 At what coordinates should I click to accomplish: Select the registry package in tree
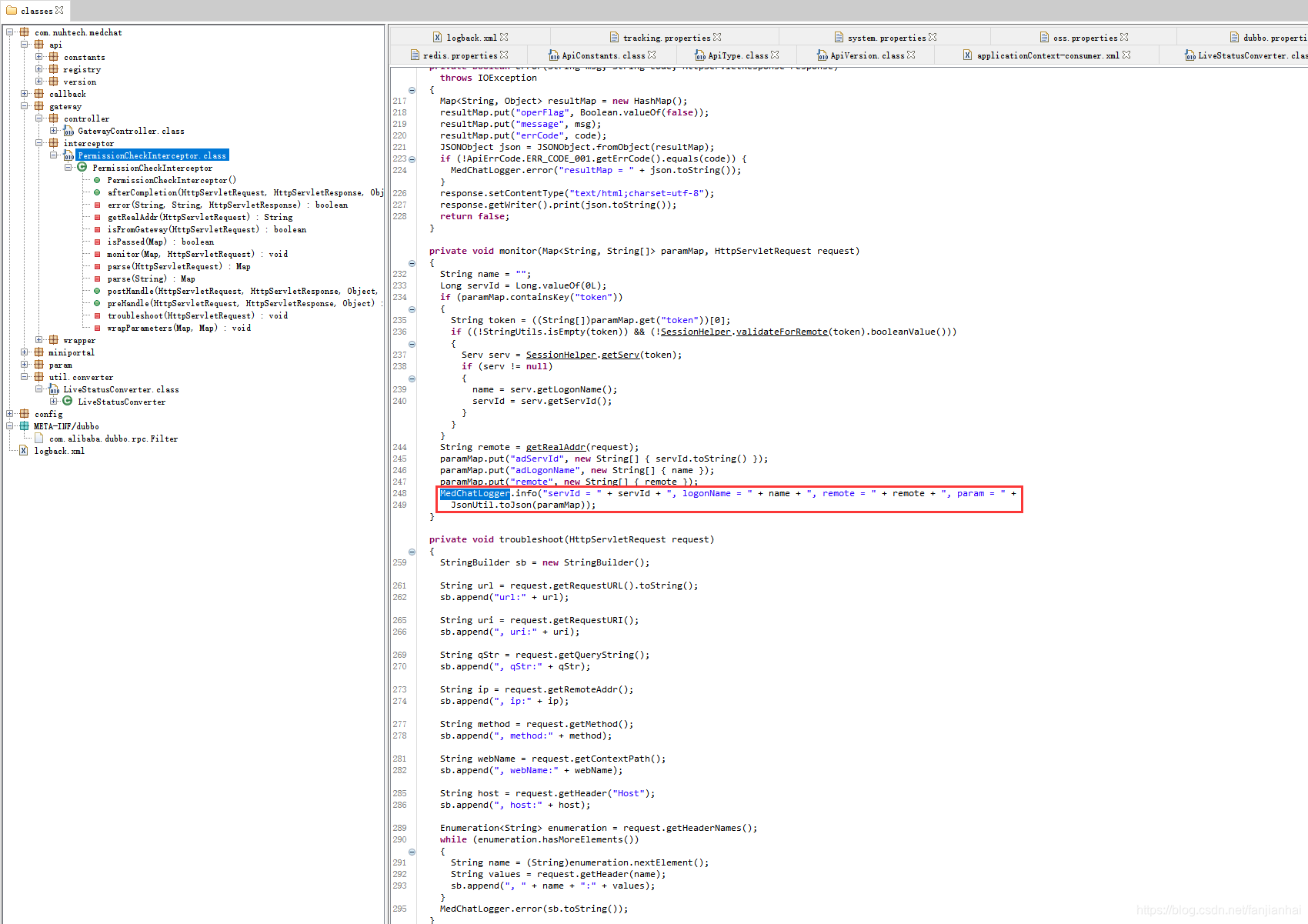pos(82,69)
